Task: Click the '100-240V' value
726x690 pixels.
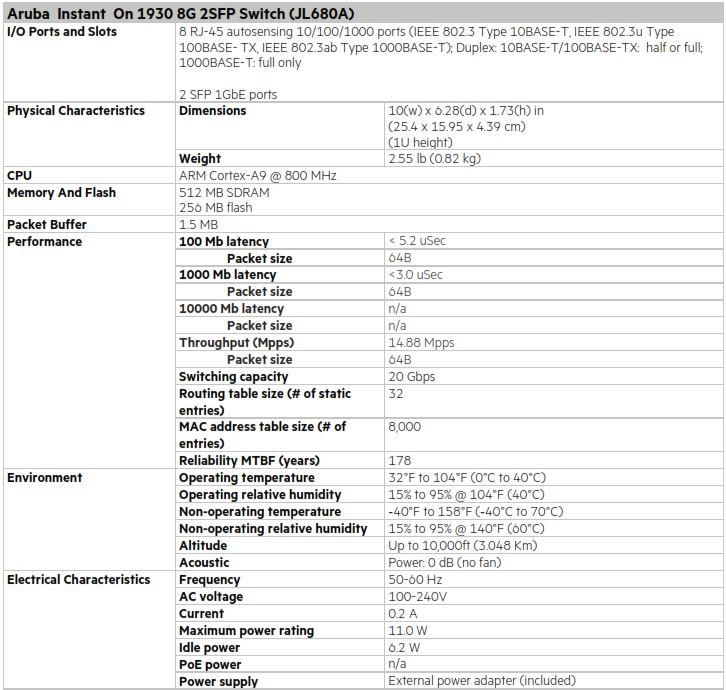Action: (x=418, y=596)
